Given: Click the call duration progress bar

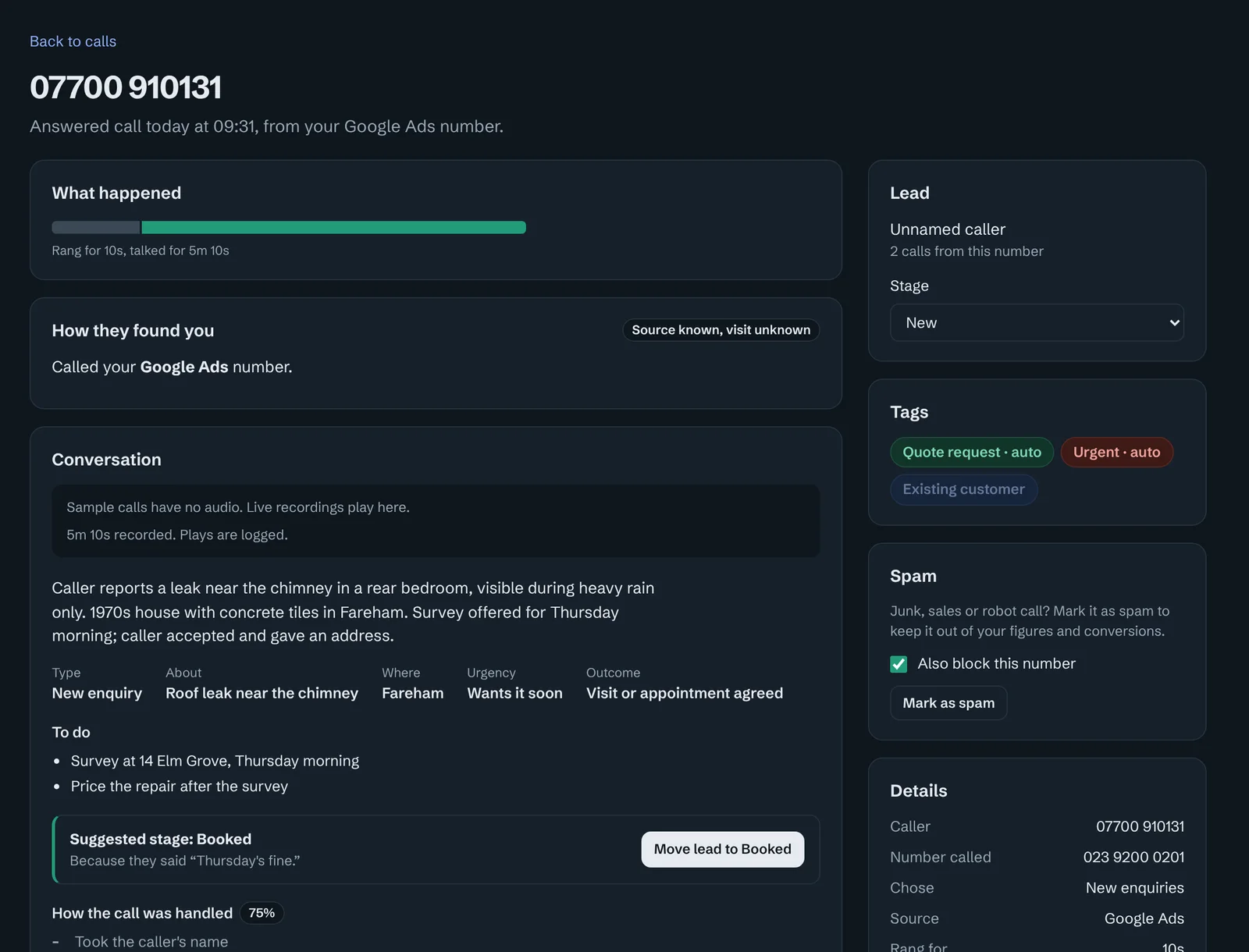Looking at the screenshot, I should pyautogui.click(x=289, y=227).
